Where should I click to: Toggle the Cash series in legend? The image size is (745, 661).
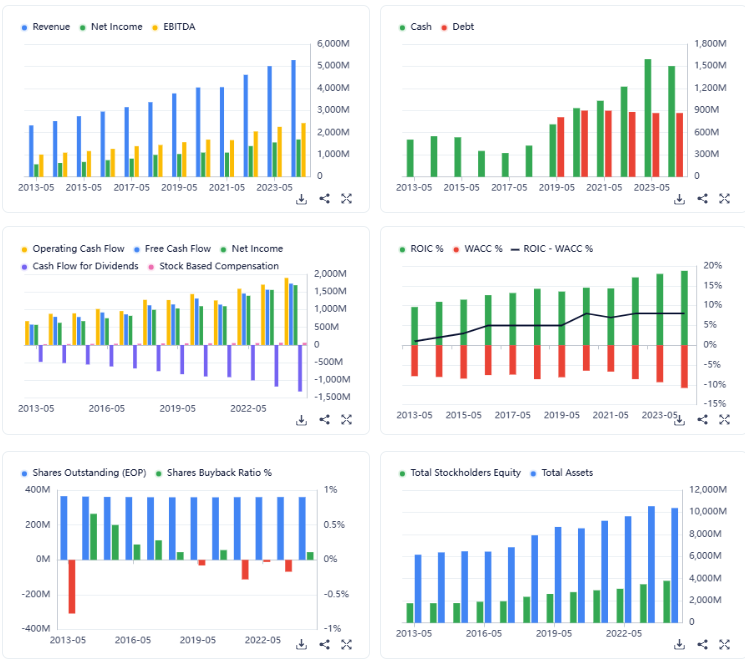416,27
